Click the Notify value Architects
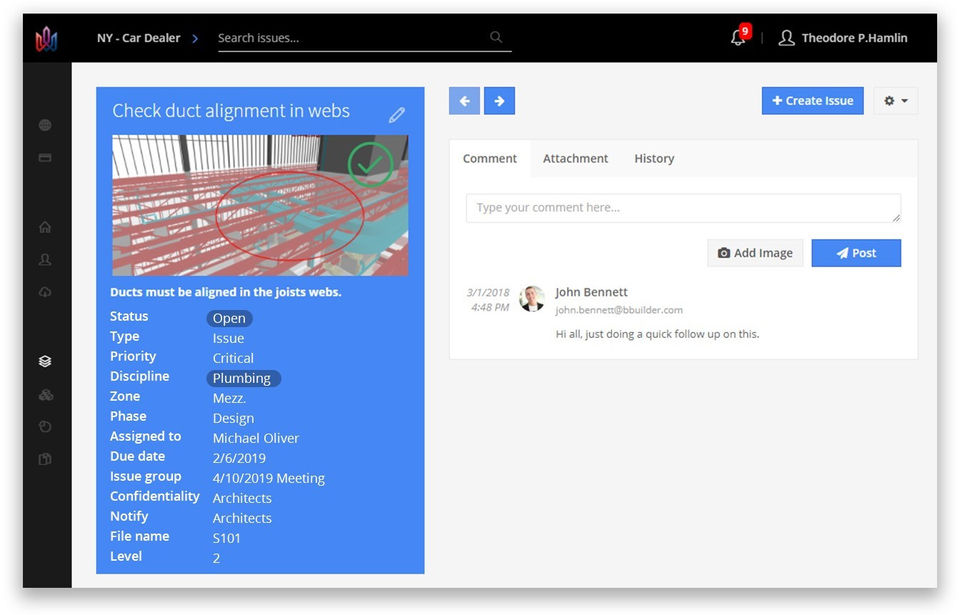 click(242, 518)
